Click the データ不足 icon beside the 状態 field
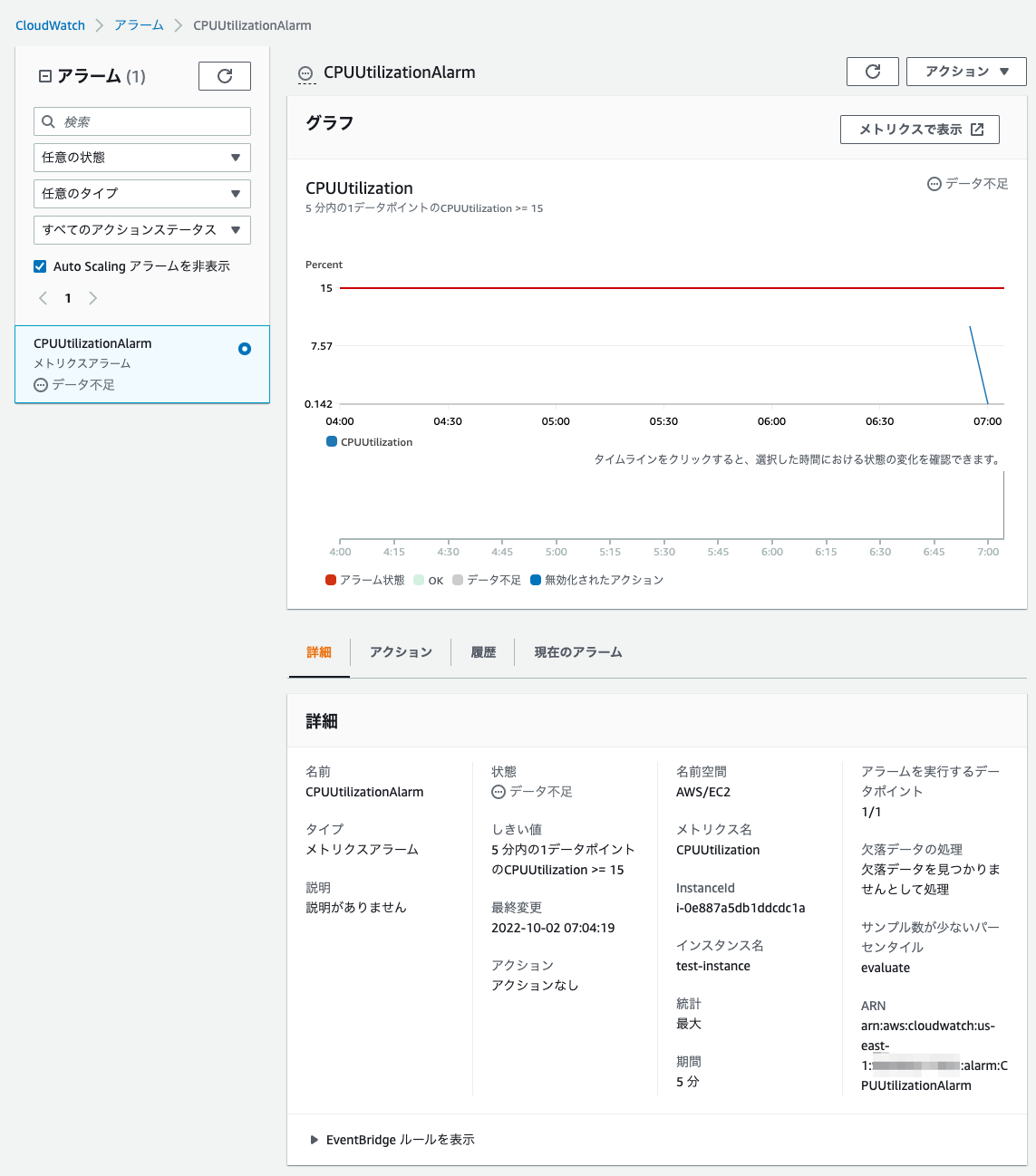The image size is (1036, 1176). tap(498, 791)
